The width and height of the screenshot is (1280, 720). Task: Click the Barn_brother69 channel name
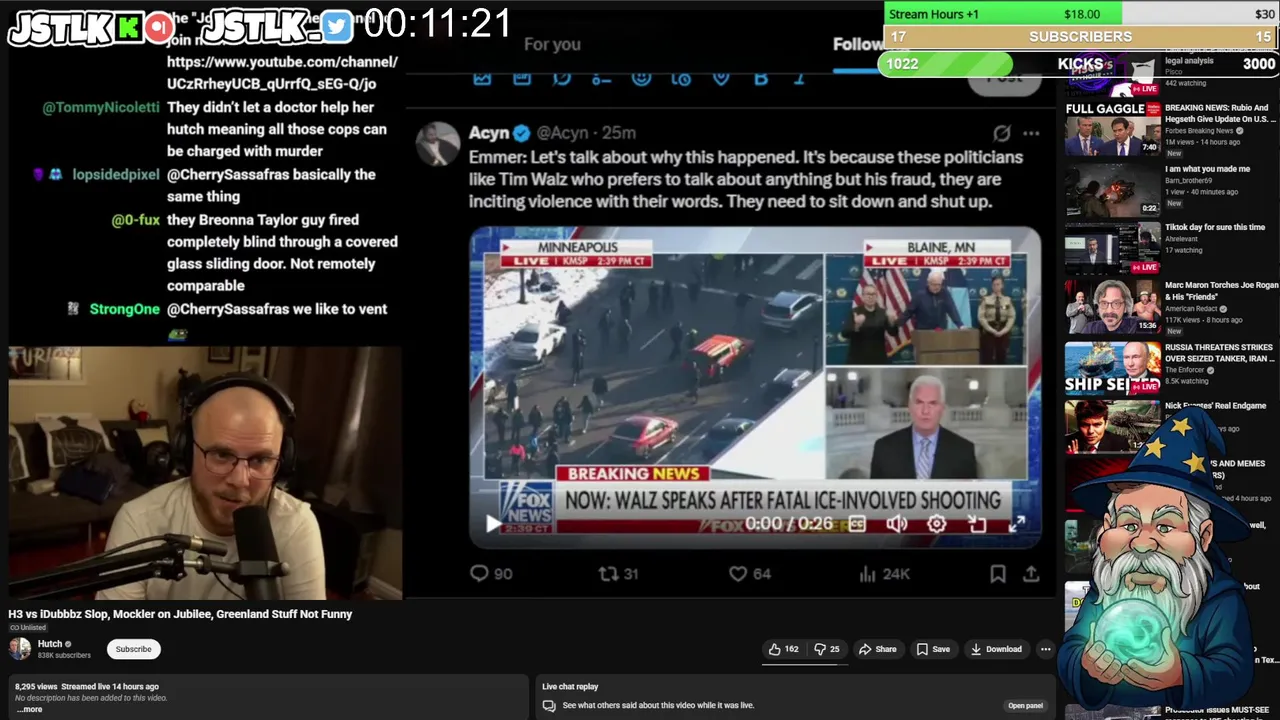click(1190, 181)
